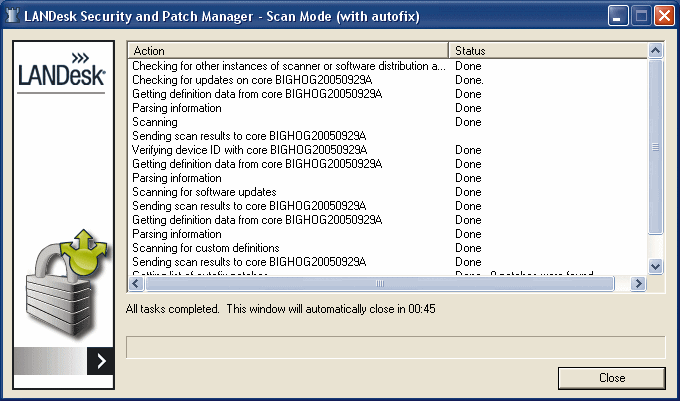Close the window with the red X
The image size is (680, 401).
click(664, 16)
